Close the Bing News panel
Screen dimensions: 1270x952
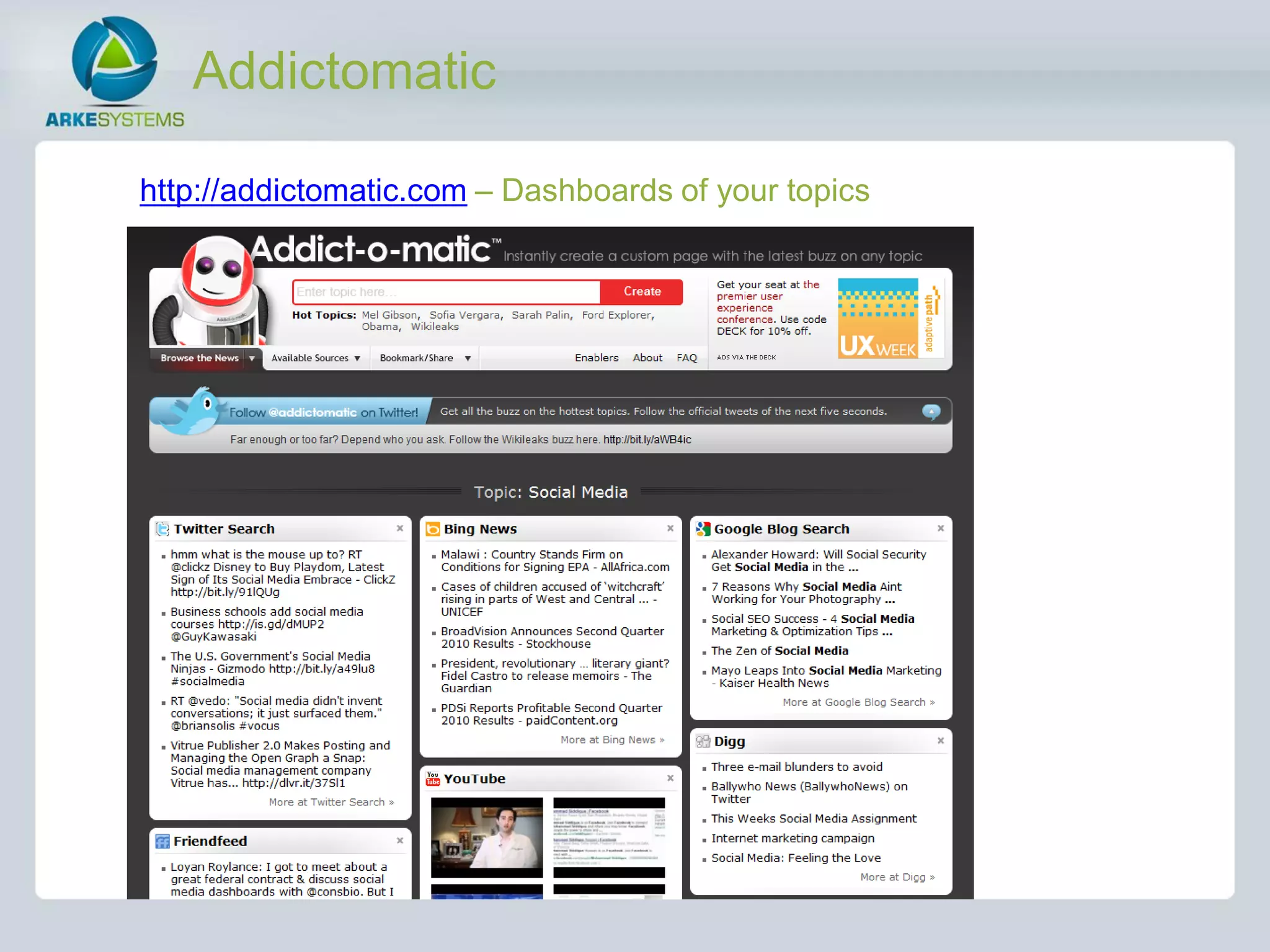670,528
